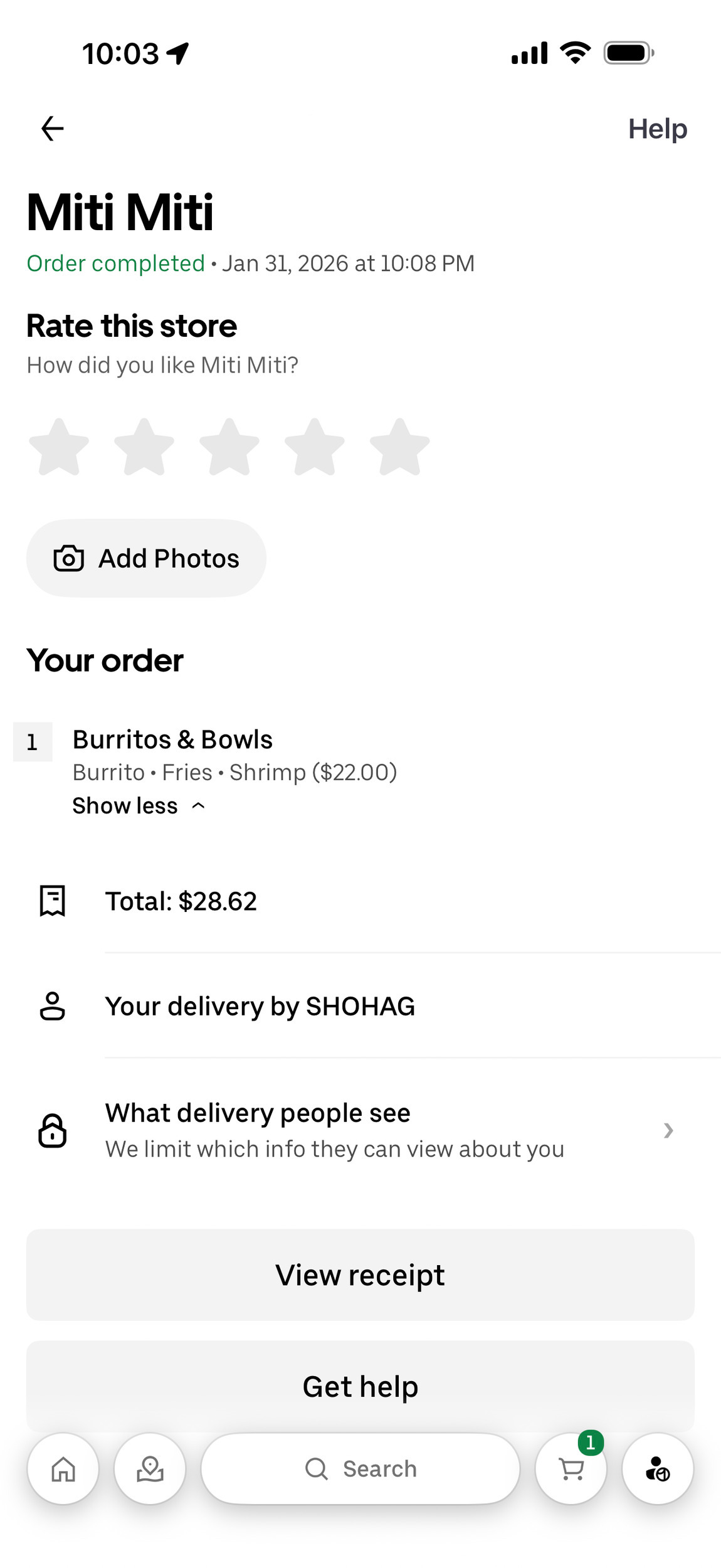Tap the lock icon for delivery privacy
Screen dimensions: 721x1568
(53, 1130)
